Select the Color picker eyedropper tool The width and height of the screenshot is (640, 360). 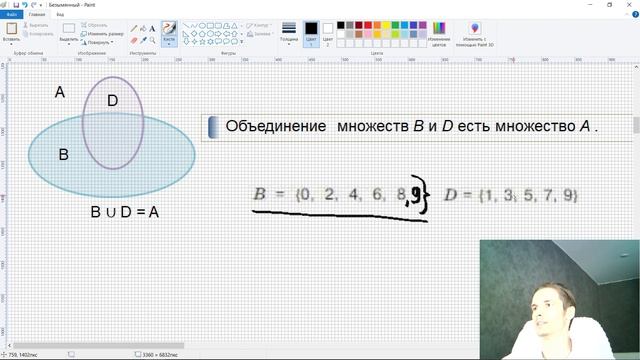point(143,40)
